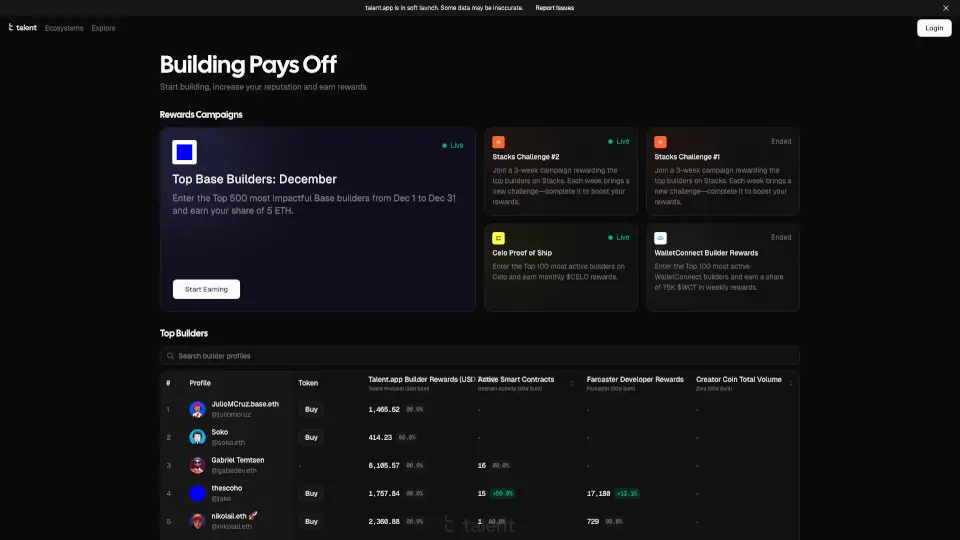Viewport: 960px width, 540px height.
Task: Sort by Active Smart Contracts column
Action: [571, 383]
